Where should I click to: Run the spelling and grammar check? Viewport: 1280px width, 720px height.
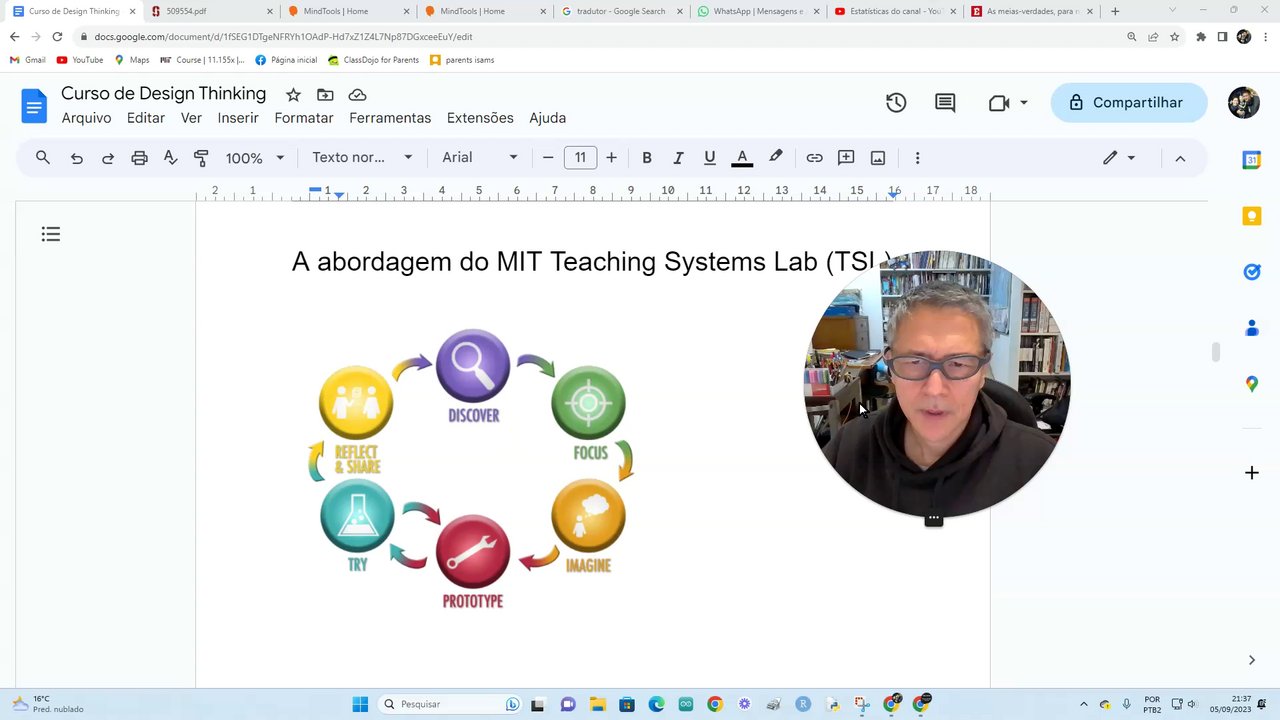170,158
